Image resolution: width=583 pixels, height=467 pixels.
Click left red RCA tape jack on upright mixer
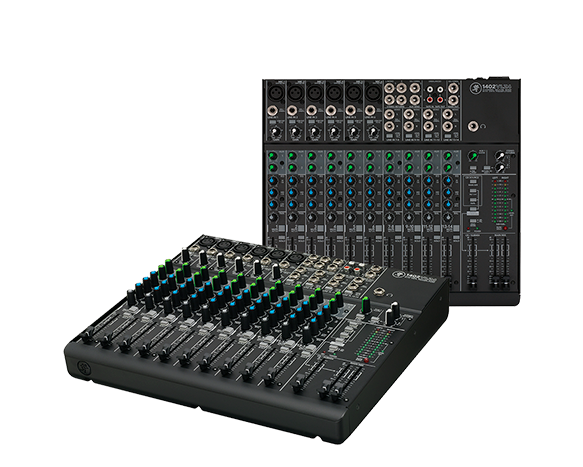(x=430, y=99)
